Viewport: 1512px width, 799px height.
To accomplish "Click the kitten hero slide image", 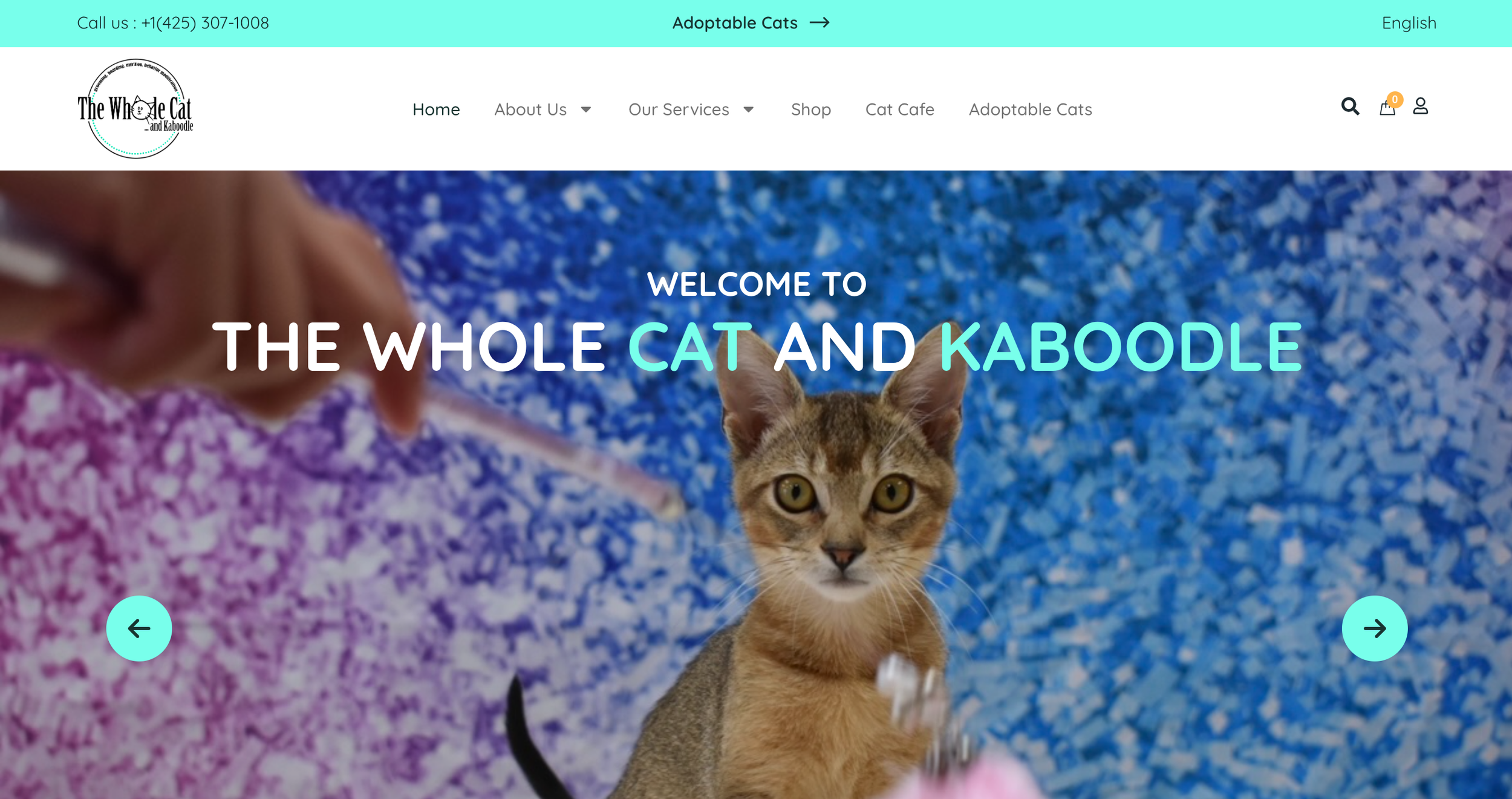I will pos(756,484).
